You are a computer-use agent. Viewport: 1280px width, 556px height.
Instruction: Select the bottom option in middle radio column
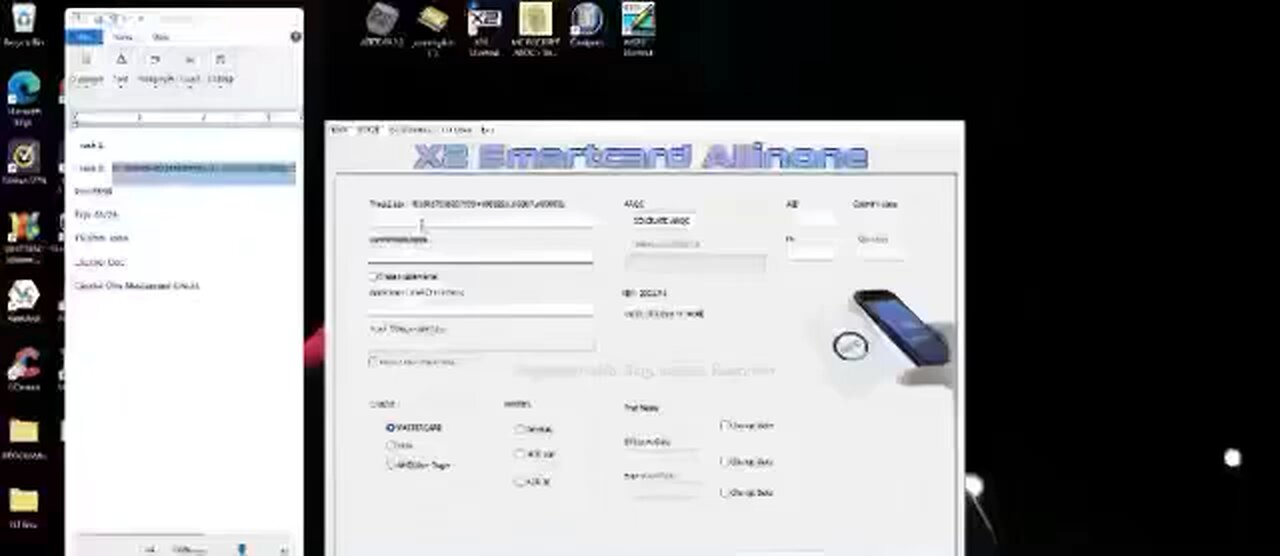point(520,481)
